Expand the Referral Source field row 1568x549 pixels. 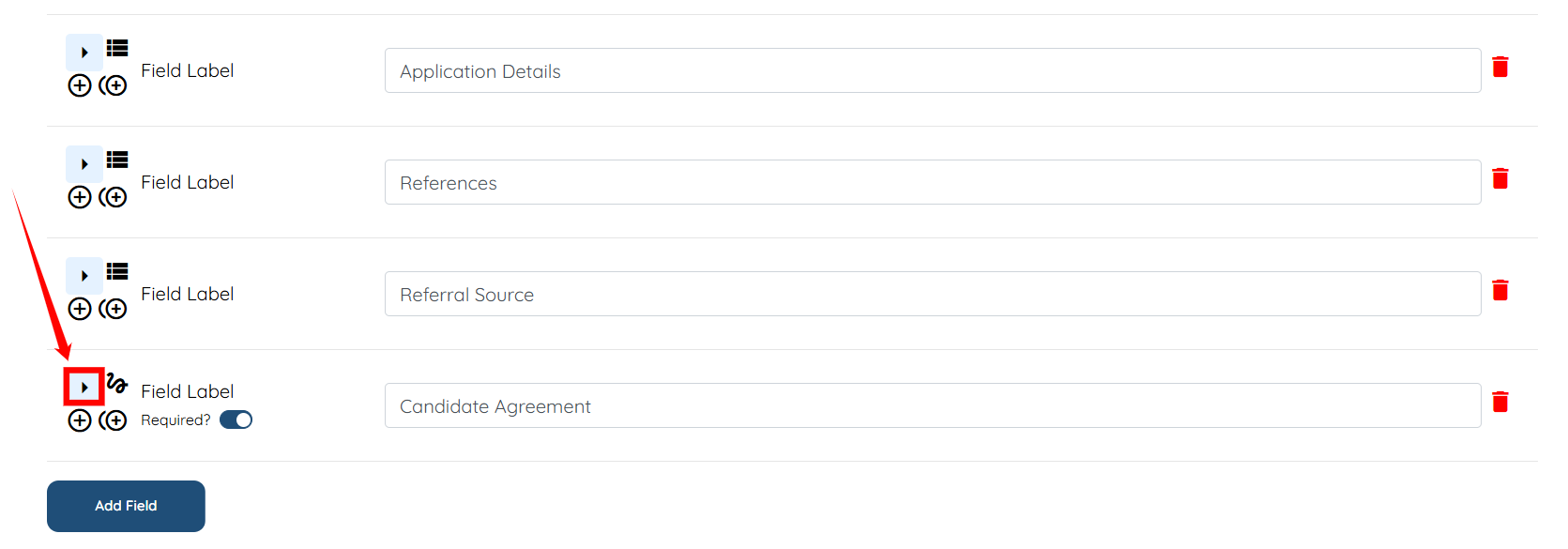[x=84, y=276]
